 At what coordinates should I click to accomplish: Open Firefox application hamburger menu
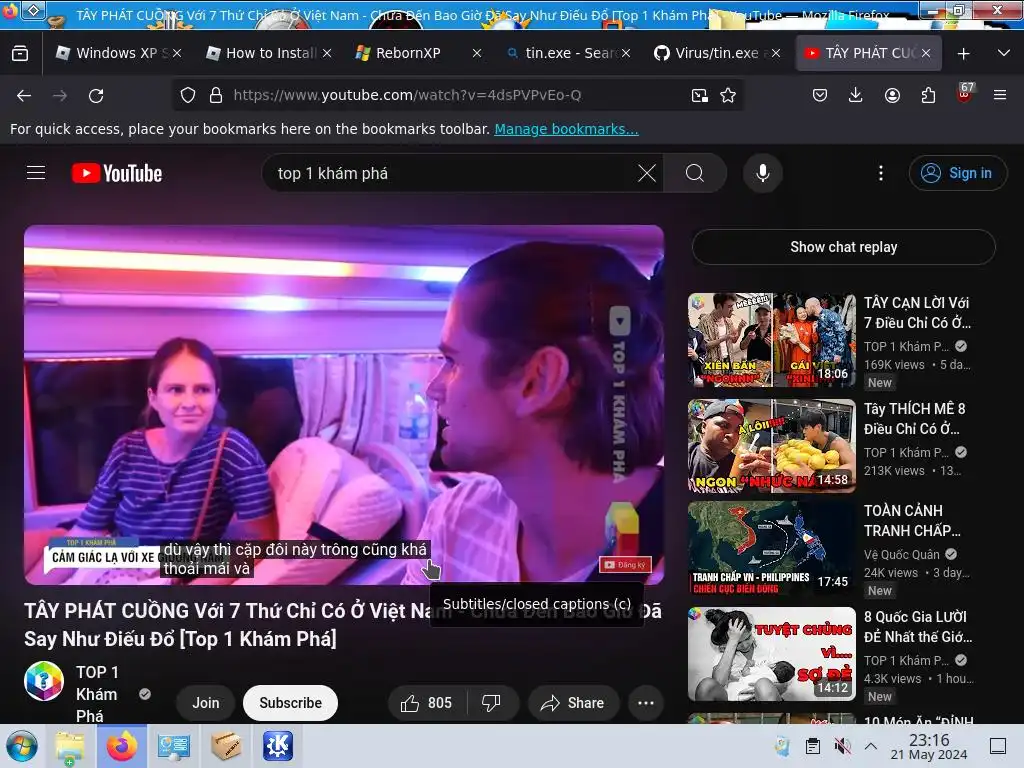click(999, 95)
